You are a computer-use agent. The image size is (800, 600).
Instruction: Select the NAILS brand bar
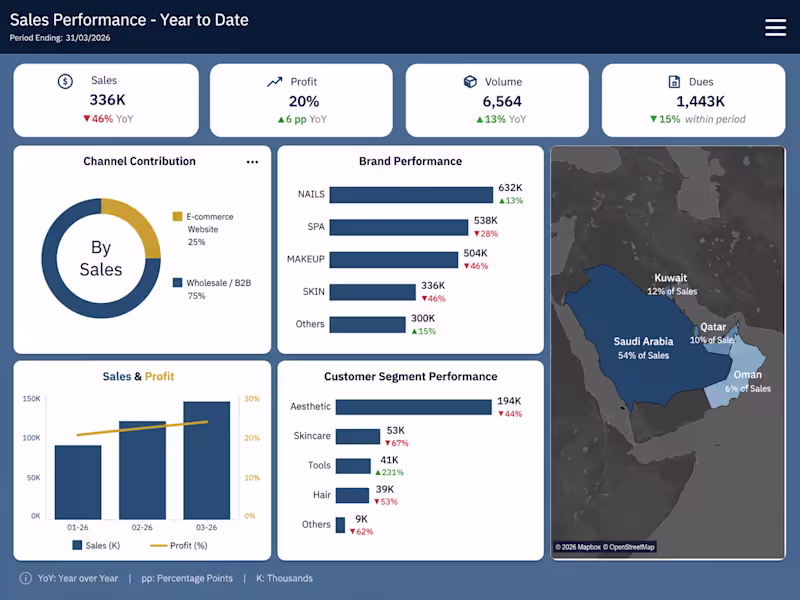411,195
